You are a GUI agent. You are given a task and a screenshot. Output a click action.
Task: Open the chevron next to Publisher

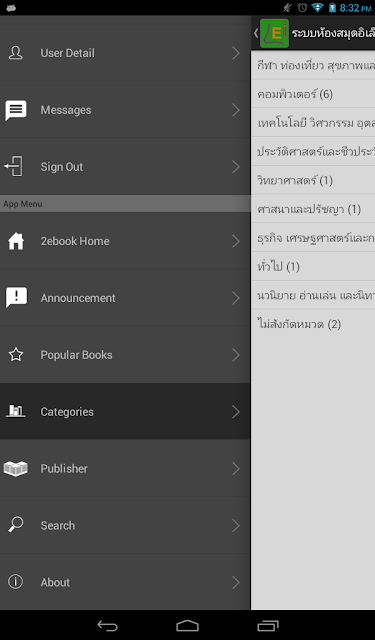coord(236,468)
